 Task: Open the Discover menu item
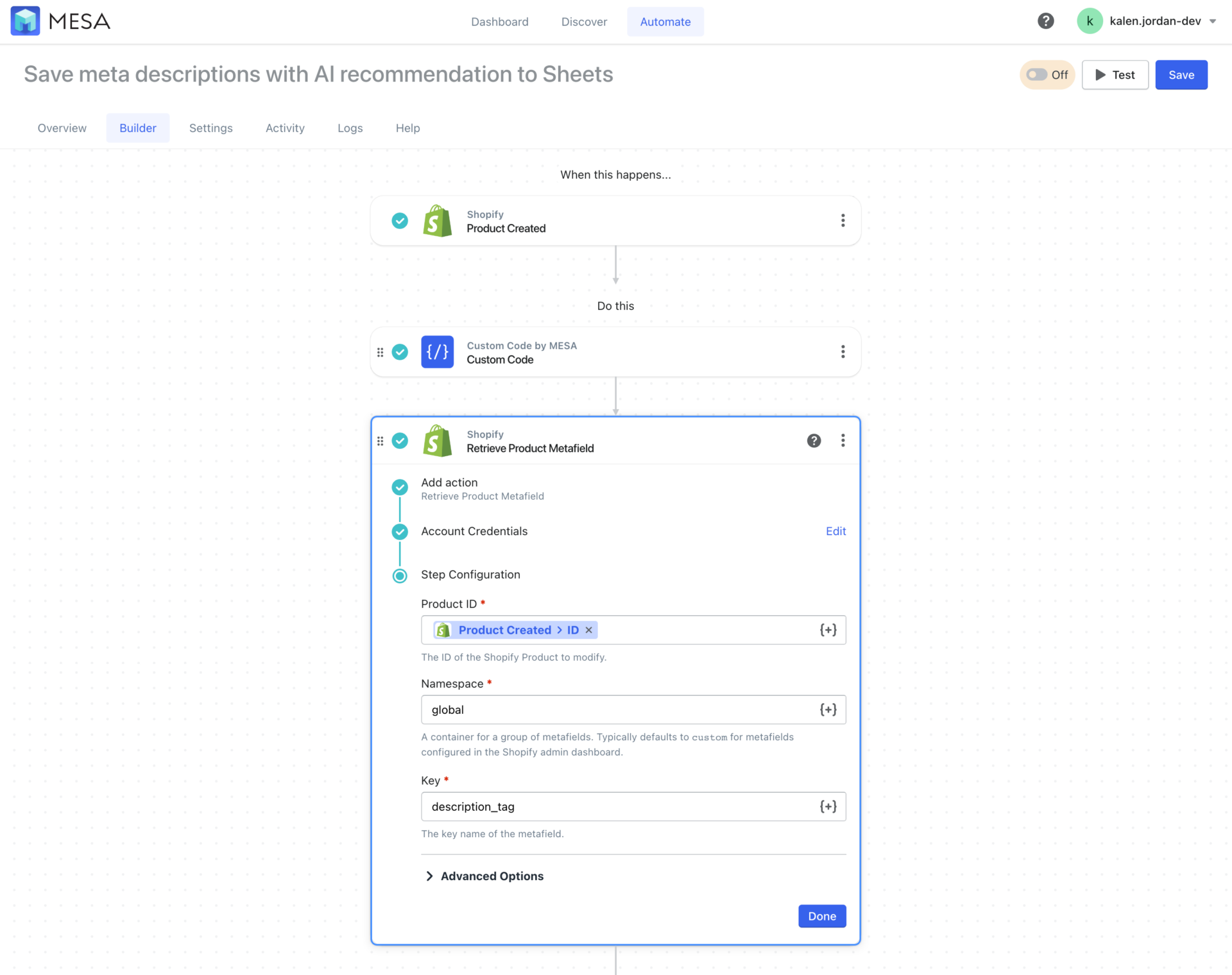584,21
